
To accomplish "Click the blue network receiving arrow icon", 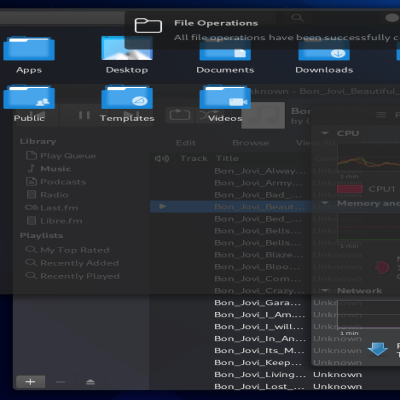I will [378, 349].
